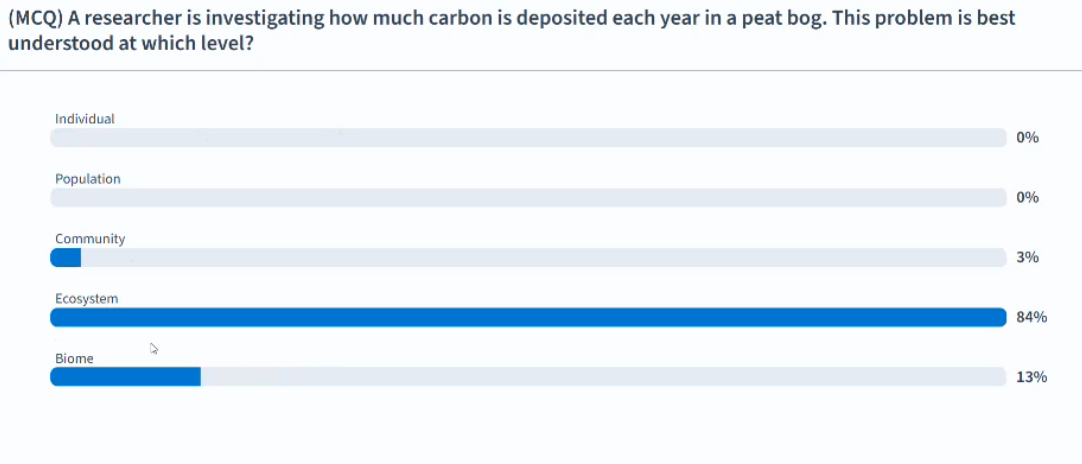
Task: Click the 84% Ecosystem percentage
Action: click(x=1031, y=318)
